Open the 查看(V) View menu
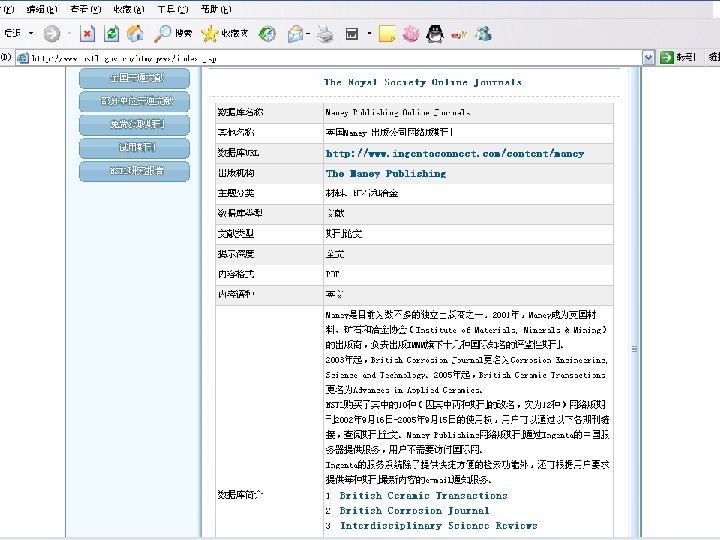Image resolution: width=720 pixels, height=540 pixels. [x=86, y=9]
